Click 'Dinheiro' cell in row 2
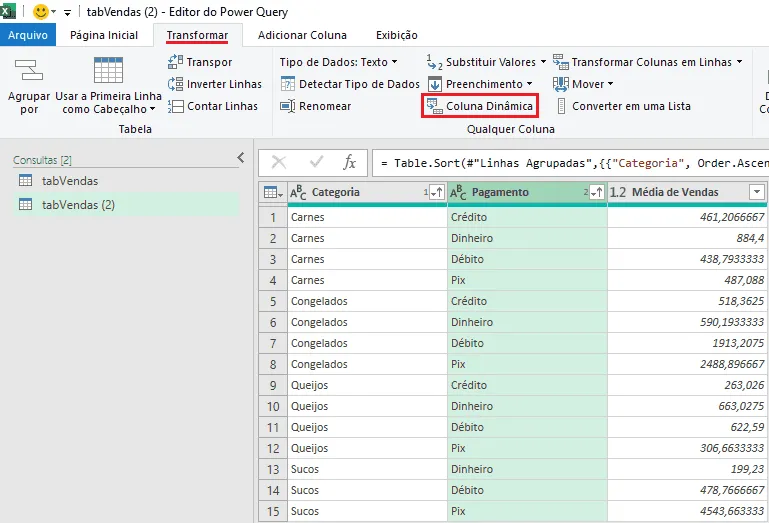This screenshot has height=523, width=769. point(527,238)
